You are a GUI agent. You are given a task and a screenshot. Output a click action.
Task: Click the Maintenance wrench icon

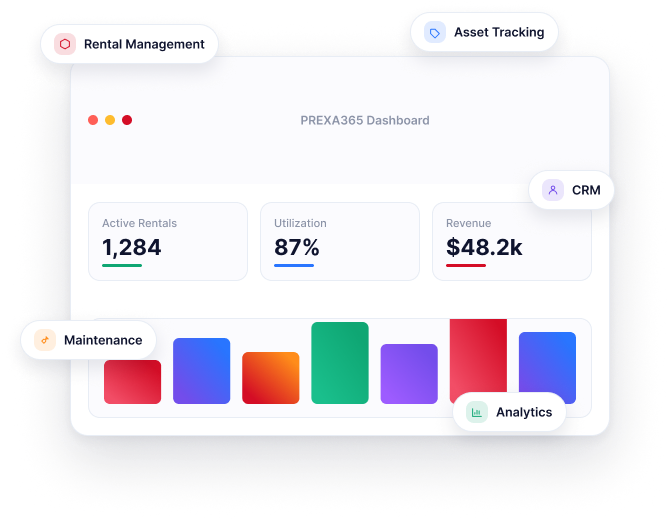tap(45, 340)
